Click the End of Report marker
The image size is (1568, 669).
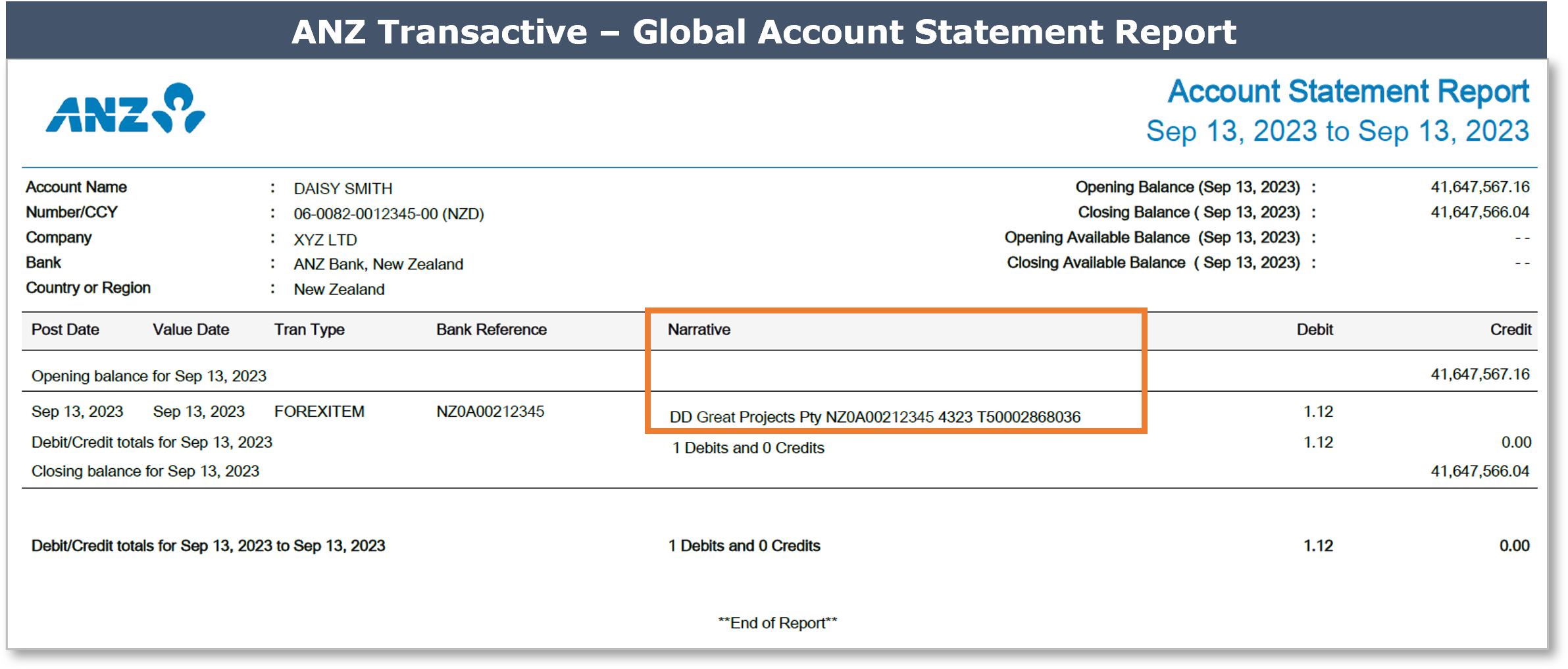coord(777,623)
